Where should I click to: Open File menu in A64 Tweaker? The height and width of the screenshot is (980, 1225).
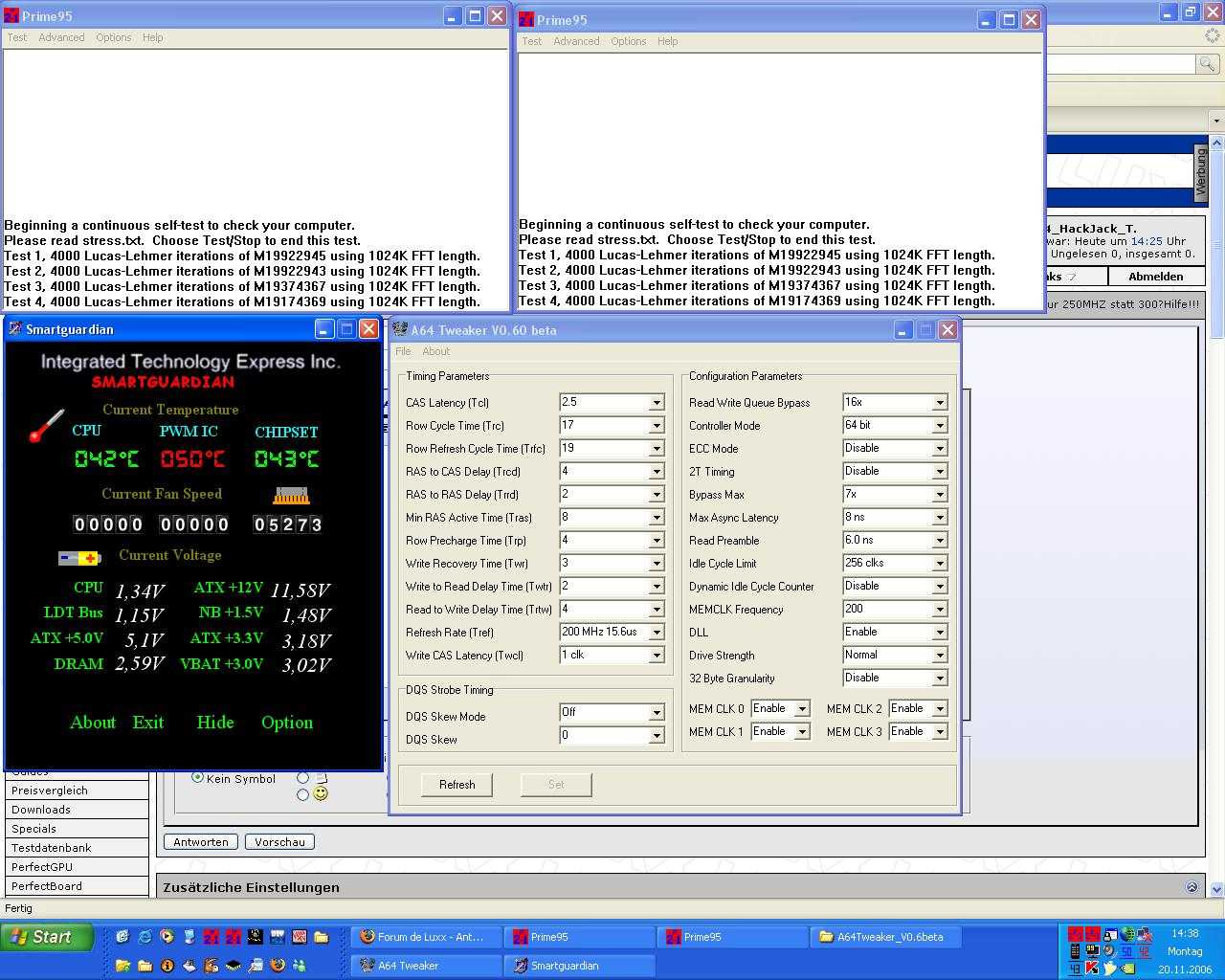point(404,351)
